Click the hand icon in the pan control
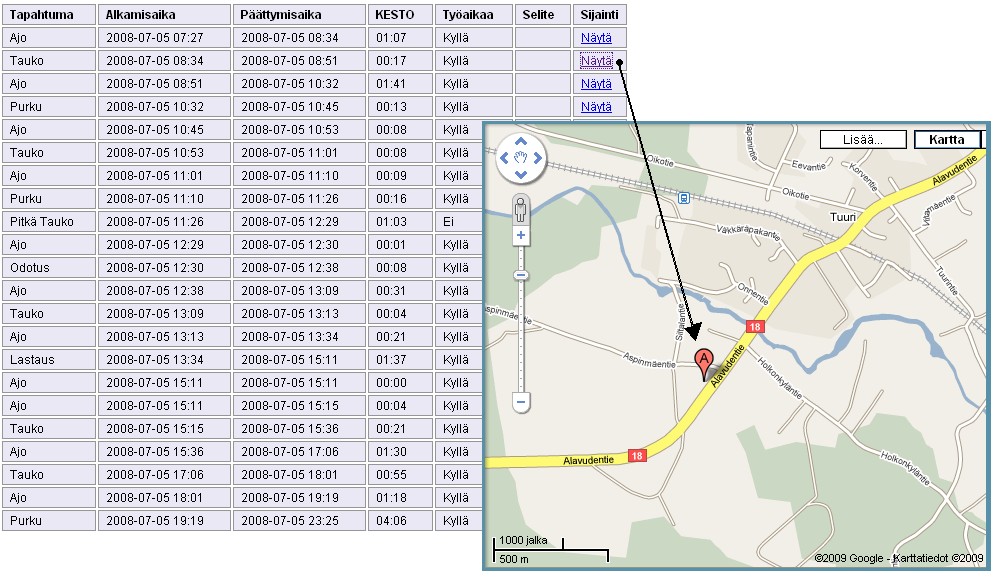Image resolution: width=996 pixels, height=586 pixels. (x=521, y=158)
